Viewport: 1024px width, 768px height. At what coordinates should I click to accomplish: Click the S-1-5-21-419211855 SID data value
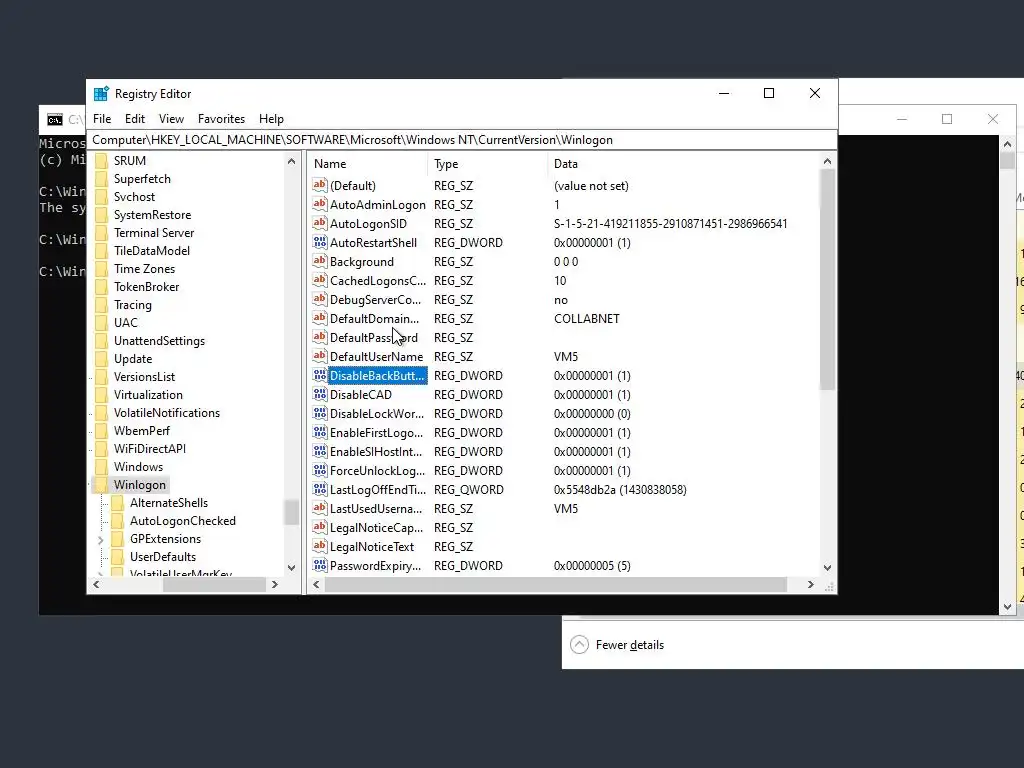[x=671, y=223]
